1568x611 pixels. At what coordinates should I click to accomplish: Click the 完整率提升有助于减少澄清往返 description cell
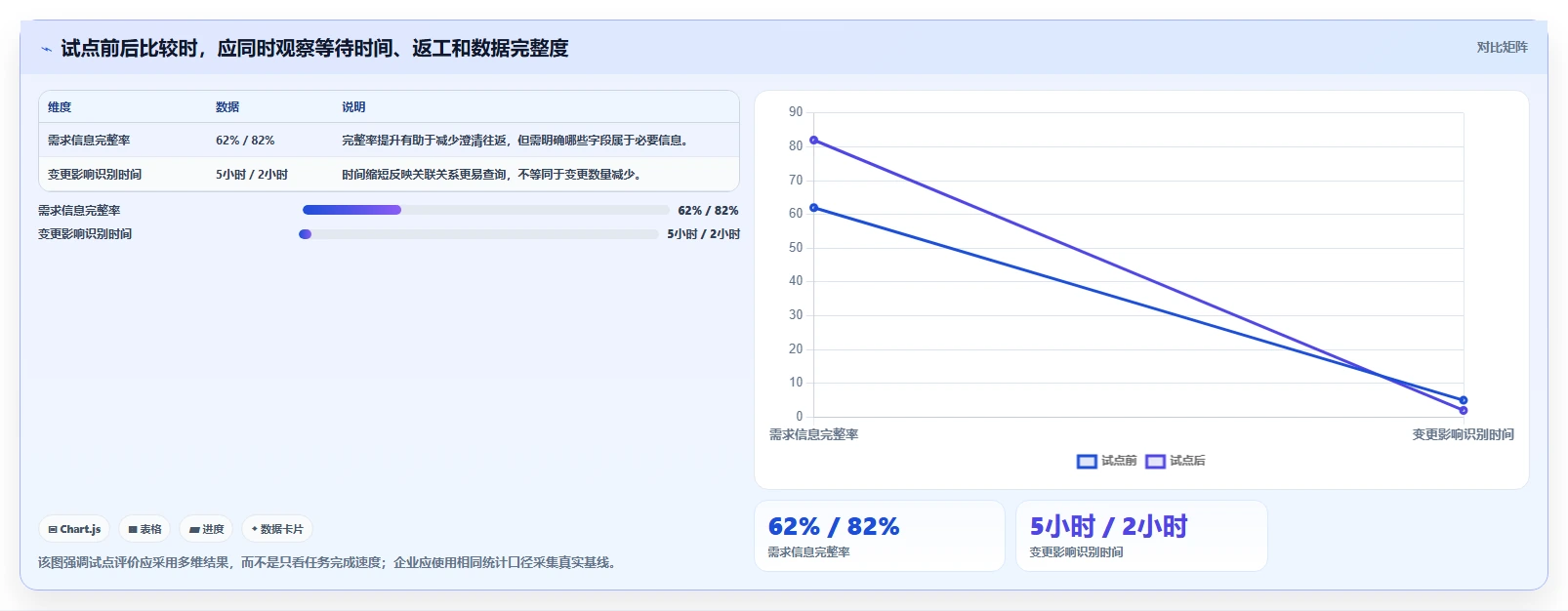coord(517,141)
